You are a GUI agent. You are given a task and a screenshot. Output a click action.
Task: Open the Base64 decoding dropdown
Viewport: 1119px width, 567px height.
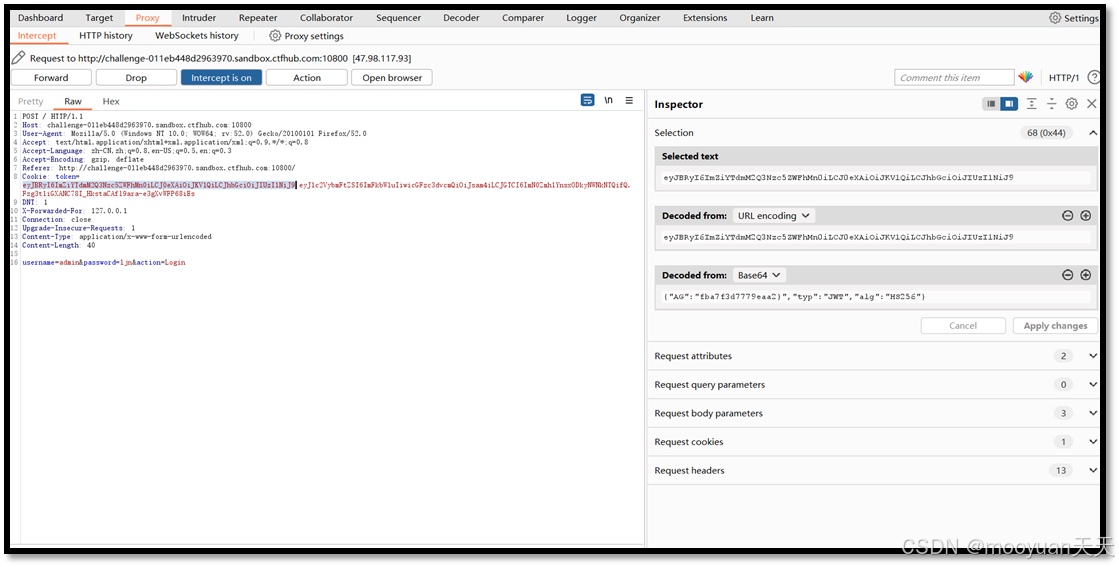pos(759,275)
